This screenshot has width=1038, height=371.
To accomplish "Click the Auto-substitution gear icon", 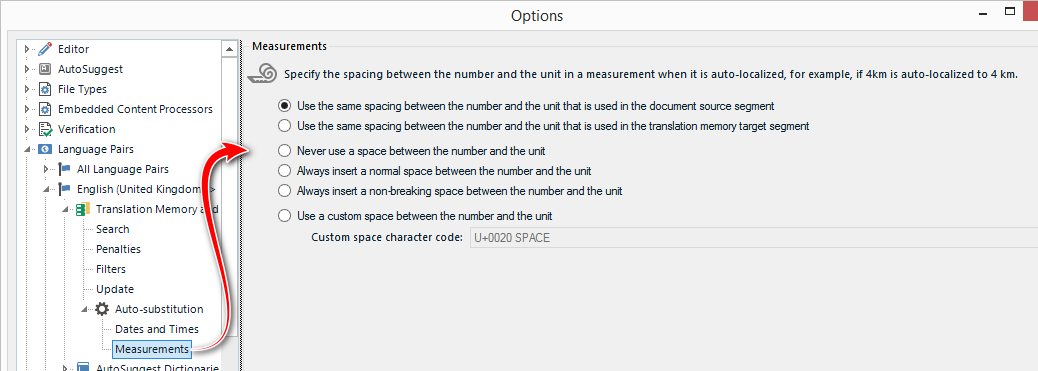I will (102, 309).
